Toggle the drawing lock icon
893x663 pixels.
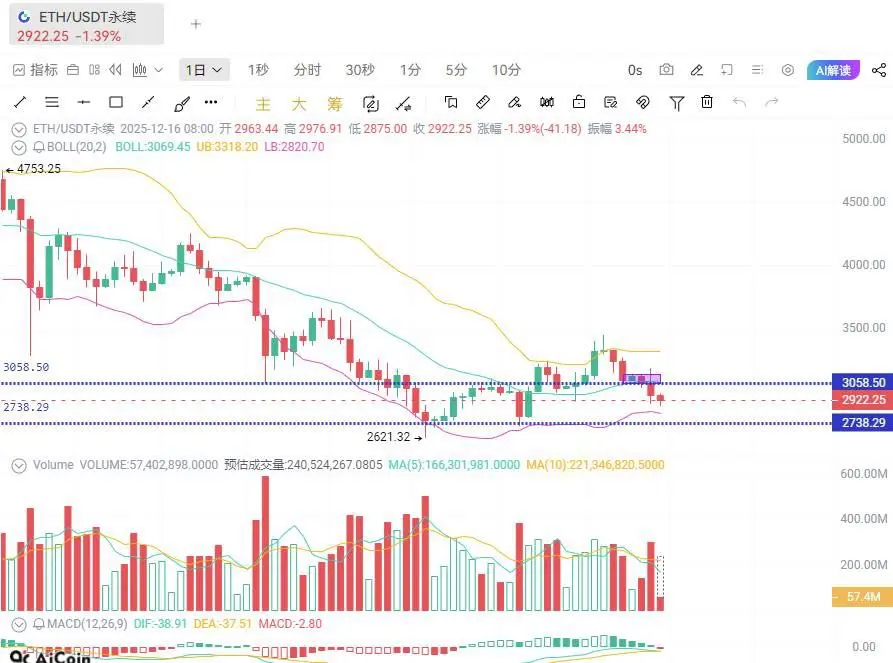tap(579, 102)
